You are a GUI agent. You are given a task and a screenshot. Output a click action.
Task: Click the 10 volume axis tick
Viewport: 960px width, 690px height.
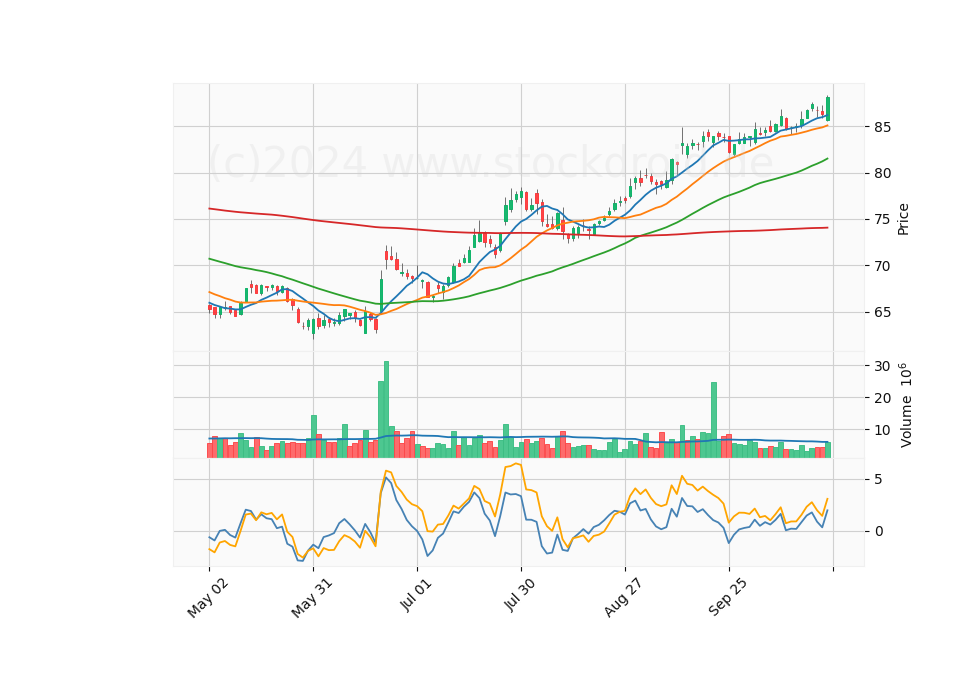pos(882,430)
